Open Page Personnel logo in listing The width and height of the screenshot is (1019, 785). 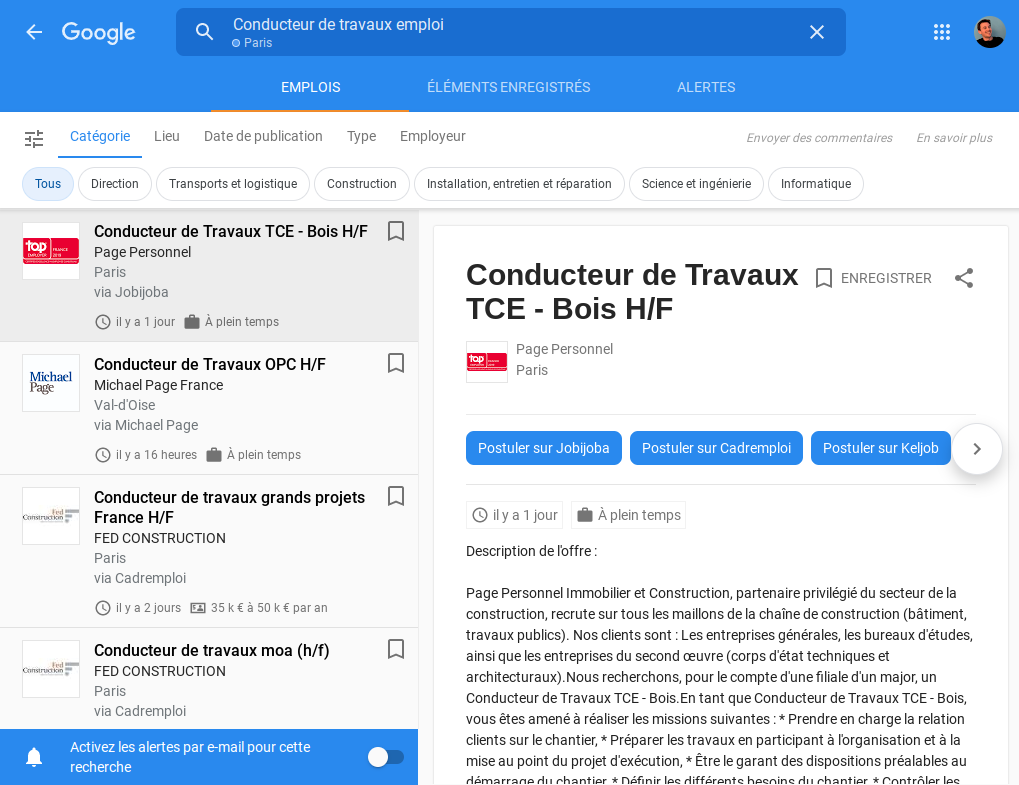pos(51,251)
